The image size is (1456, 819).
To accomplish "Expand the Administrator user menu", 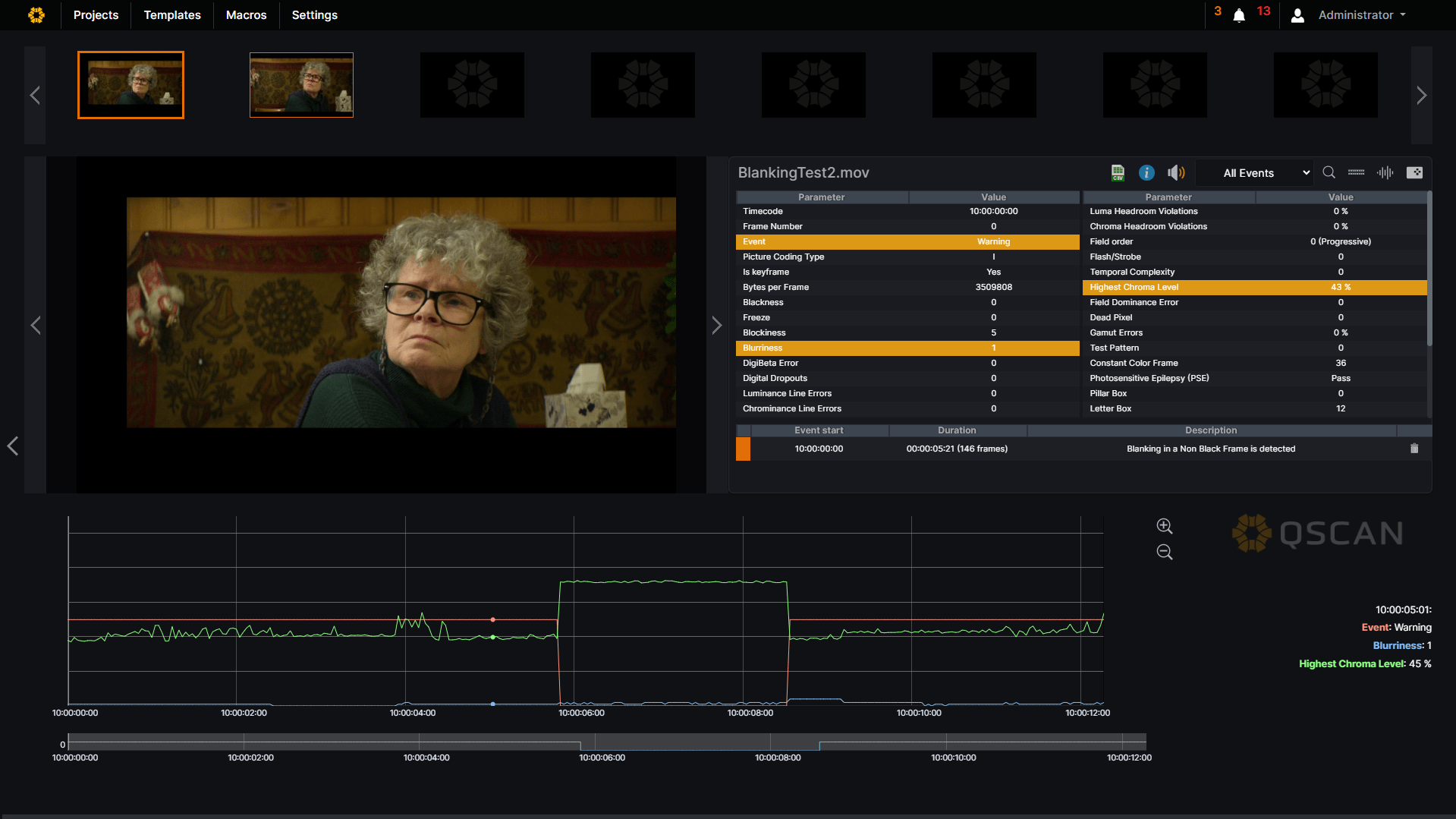I will pyautogui.click(x=1361, y=15).
